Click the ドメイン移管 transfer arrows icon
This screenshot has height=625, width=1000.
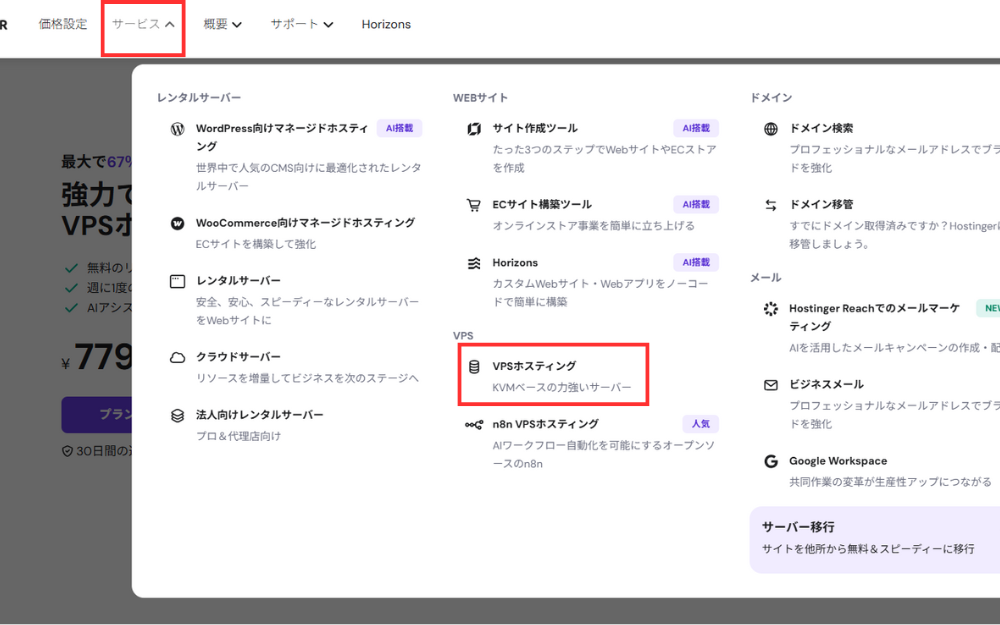click(771, 205)
